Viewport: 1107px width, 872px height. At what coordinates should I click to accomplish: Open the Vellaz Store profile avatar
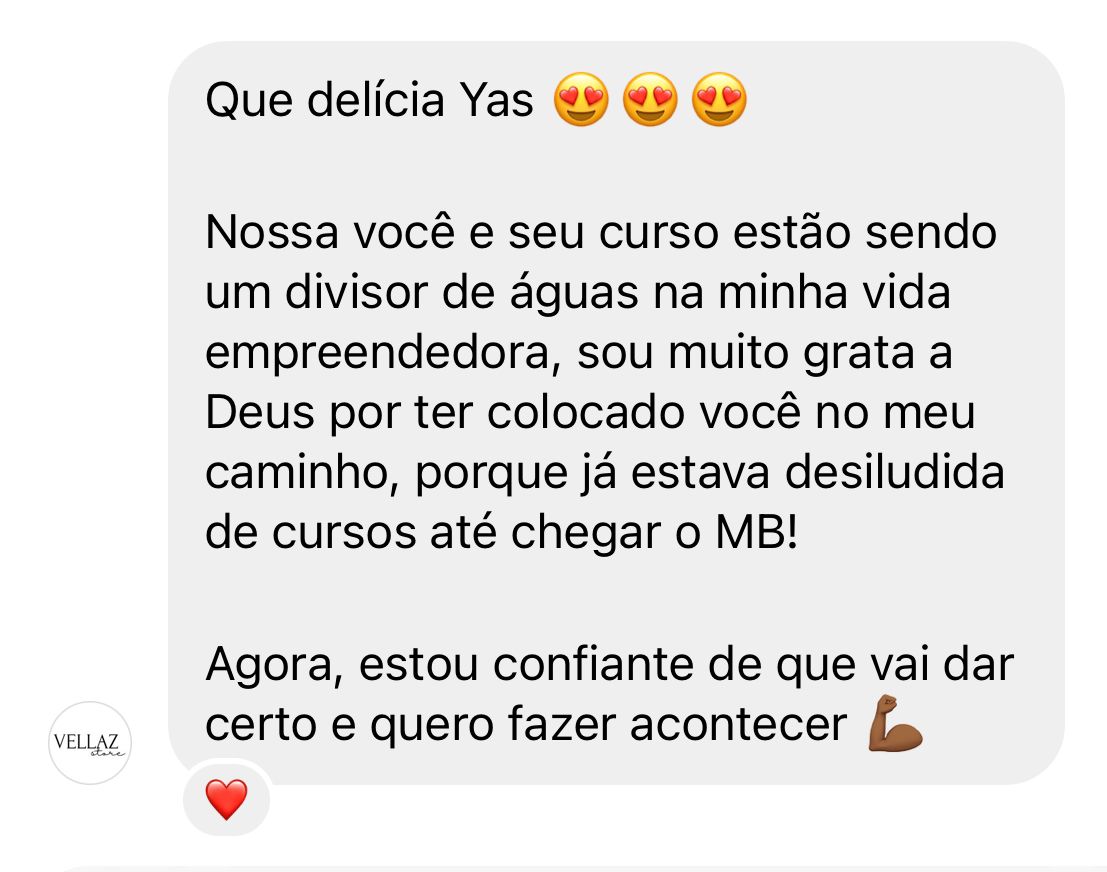tap(90, 742)
